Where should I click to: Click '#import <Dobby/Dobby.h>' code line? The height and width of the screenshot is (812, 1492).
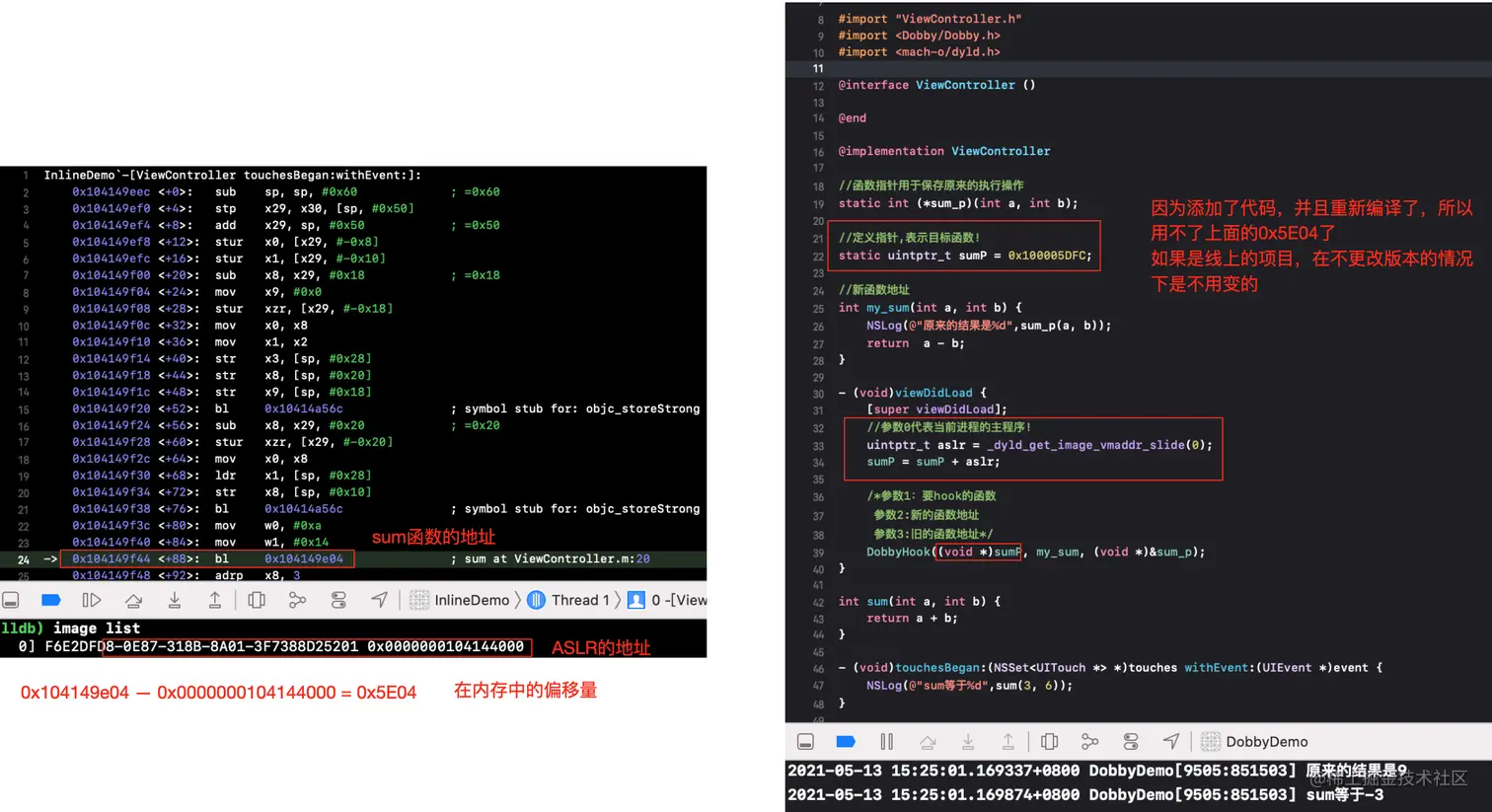click(x=919, y=36)
